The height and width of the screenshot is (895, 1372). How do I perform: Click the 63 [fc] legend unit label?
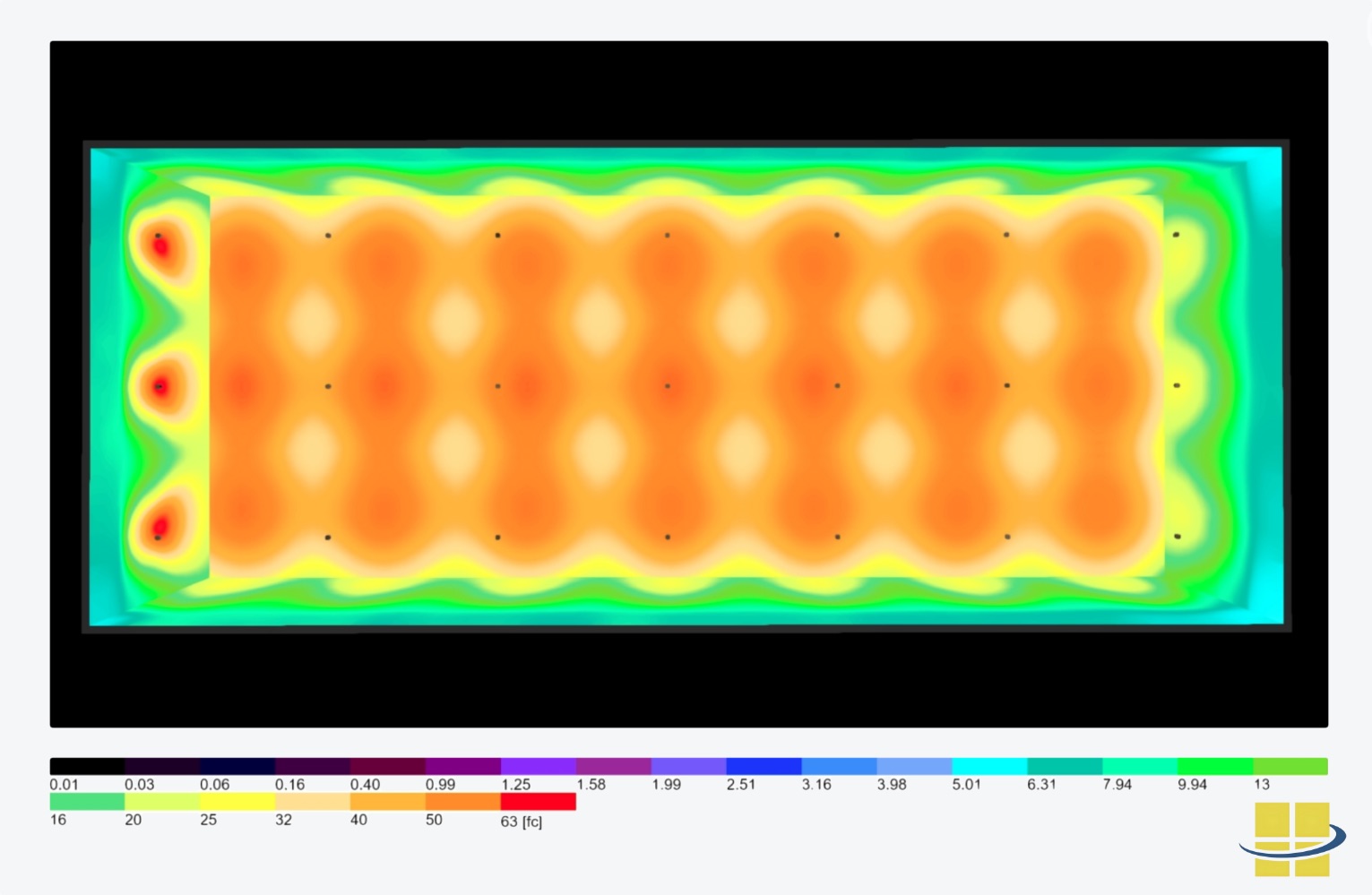coord(521,822)
